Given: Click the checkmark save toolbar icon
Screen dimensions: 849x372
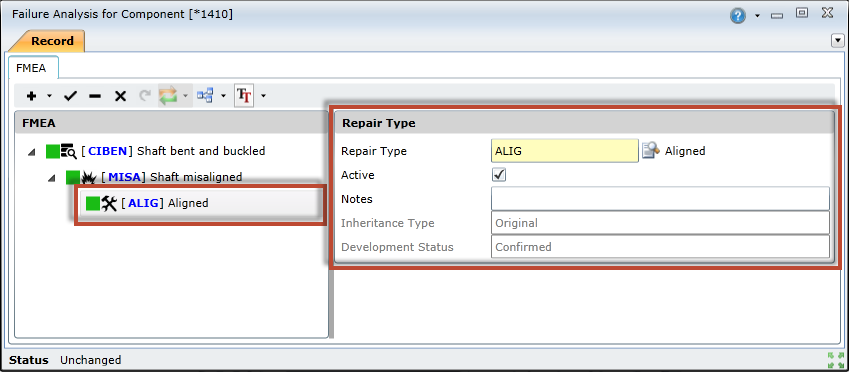Looking at the screenshot, I should coord(70,96).
